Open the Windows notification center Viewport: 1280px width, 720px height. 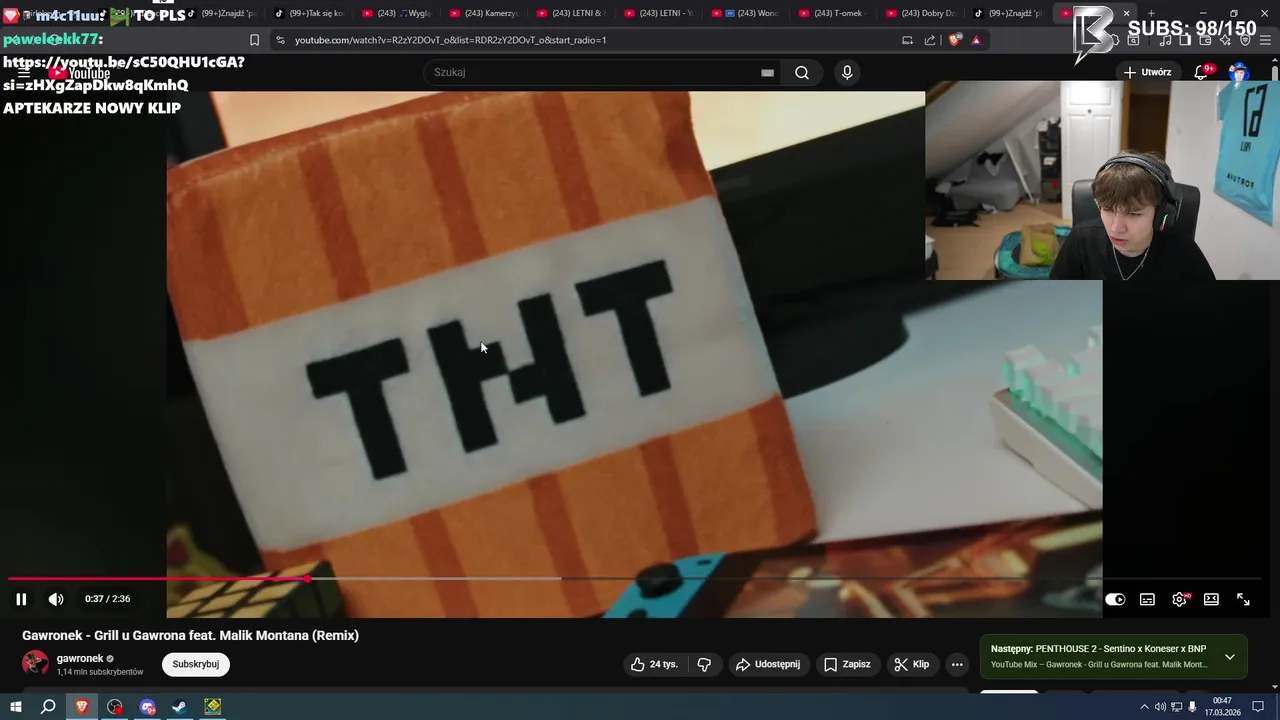tap(1258, 707)
